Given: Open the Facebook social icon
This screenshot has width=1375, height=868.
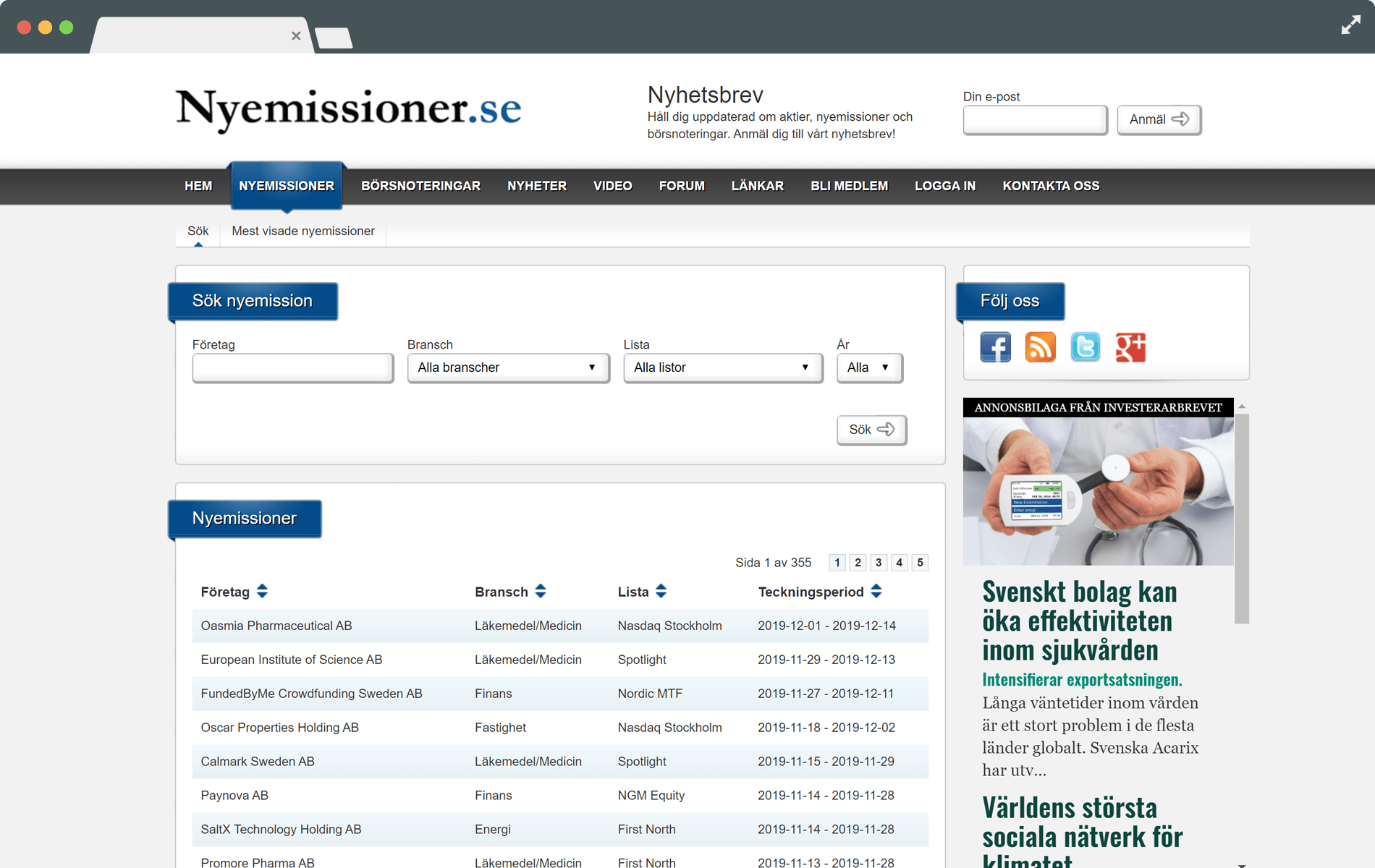Looking at the screenshot, I should tap(995, 347).
